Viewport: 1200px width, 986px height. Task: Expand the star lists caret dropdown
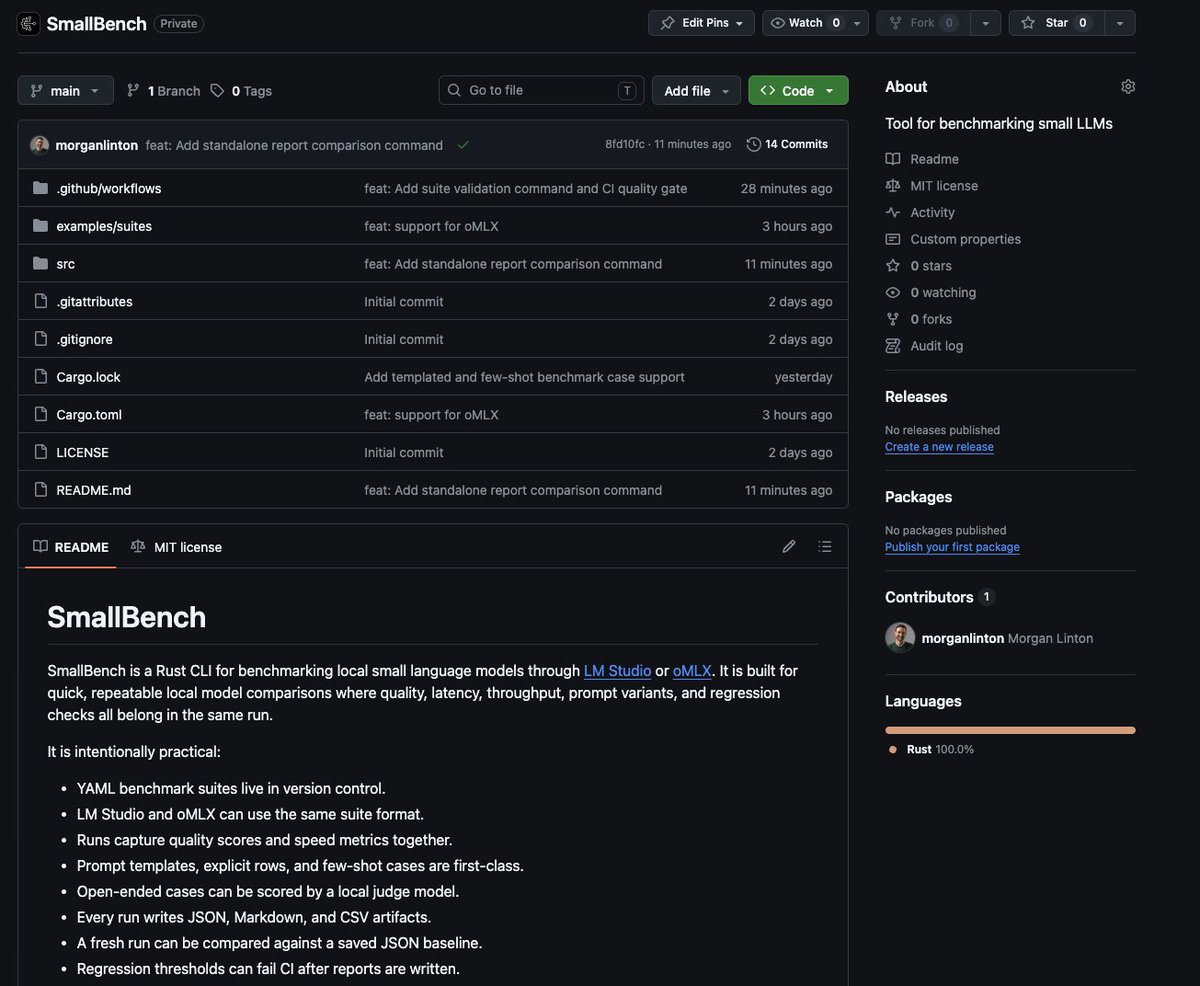coord(1120,23)
